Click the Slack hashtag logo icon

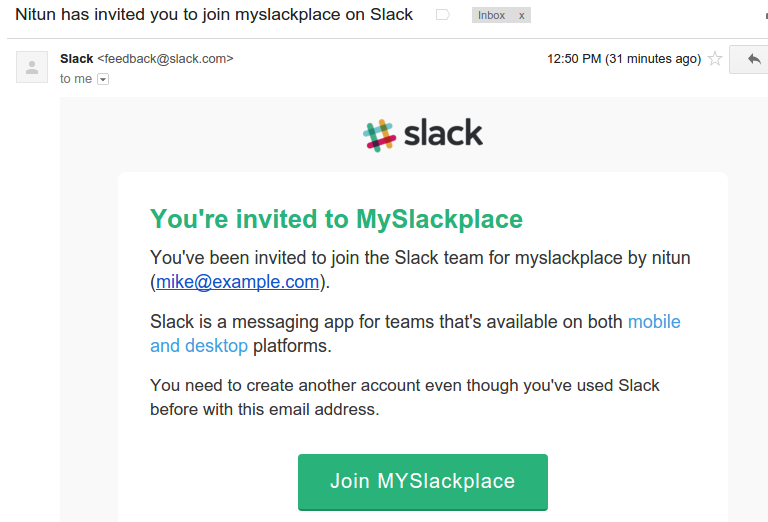point(379,135)
